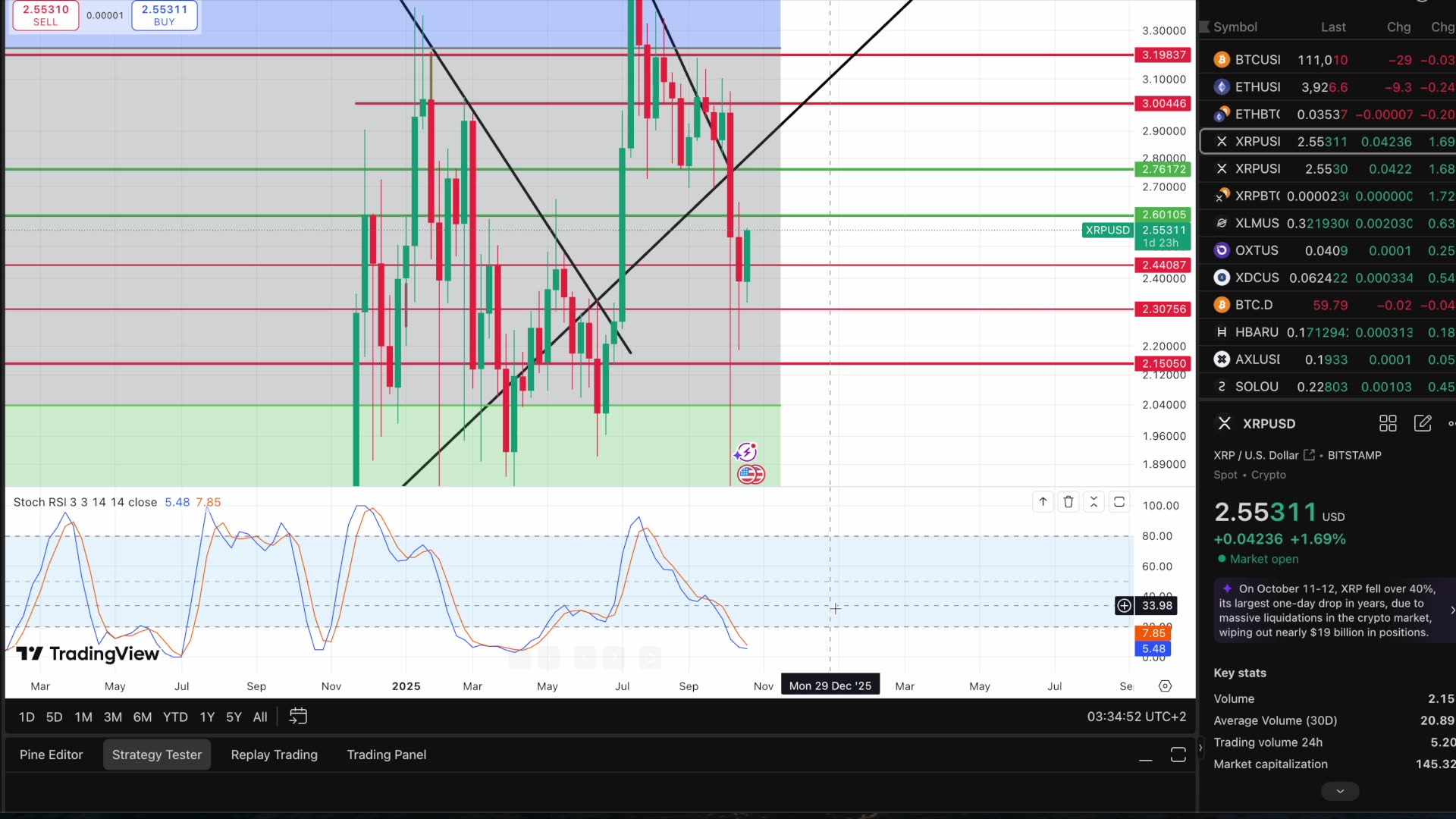Image resolution: width=1456 pixels, height=819 pixels.
Task: Open the XRPUSD grid layout icon
Action: (1388, 424)
